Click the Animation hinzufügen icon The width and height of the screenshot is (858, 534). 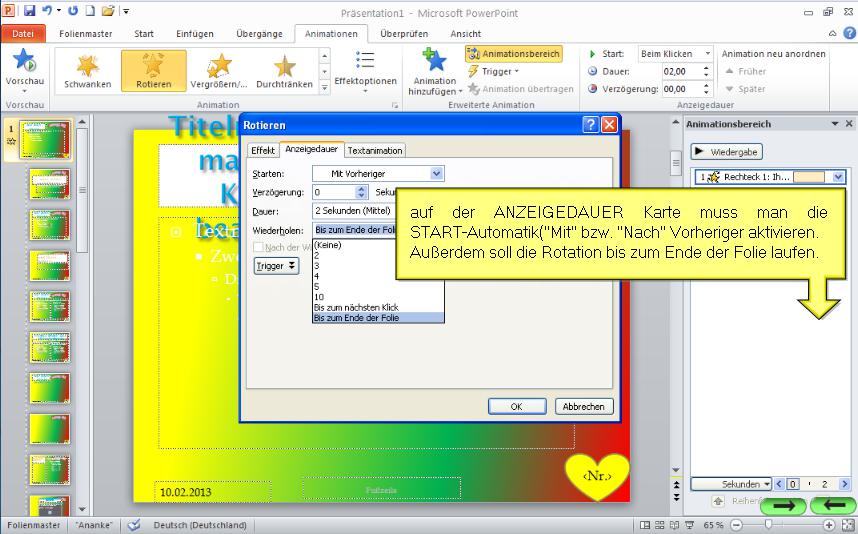(x=435, y=62)
